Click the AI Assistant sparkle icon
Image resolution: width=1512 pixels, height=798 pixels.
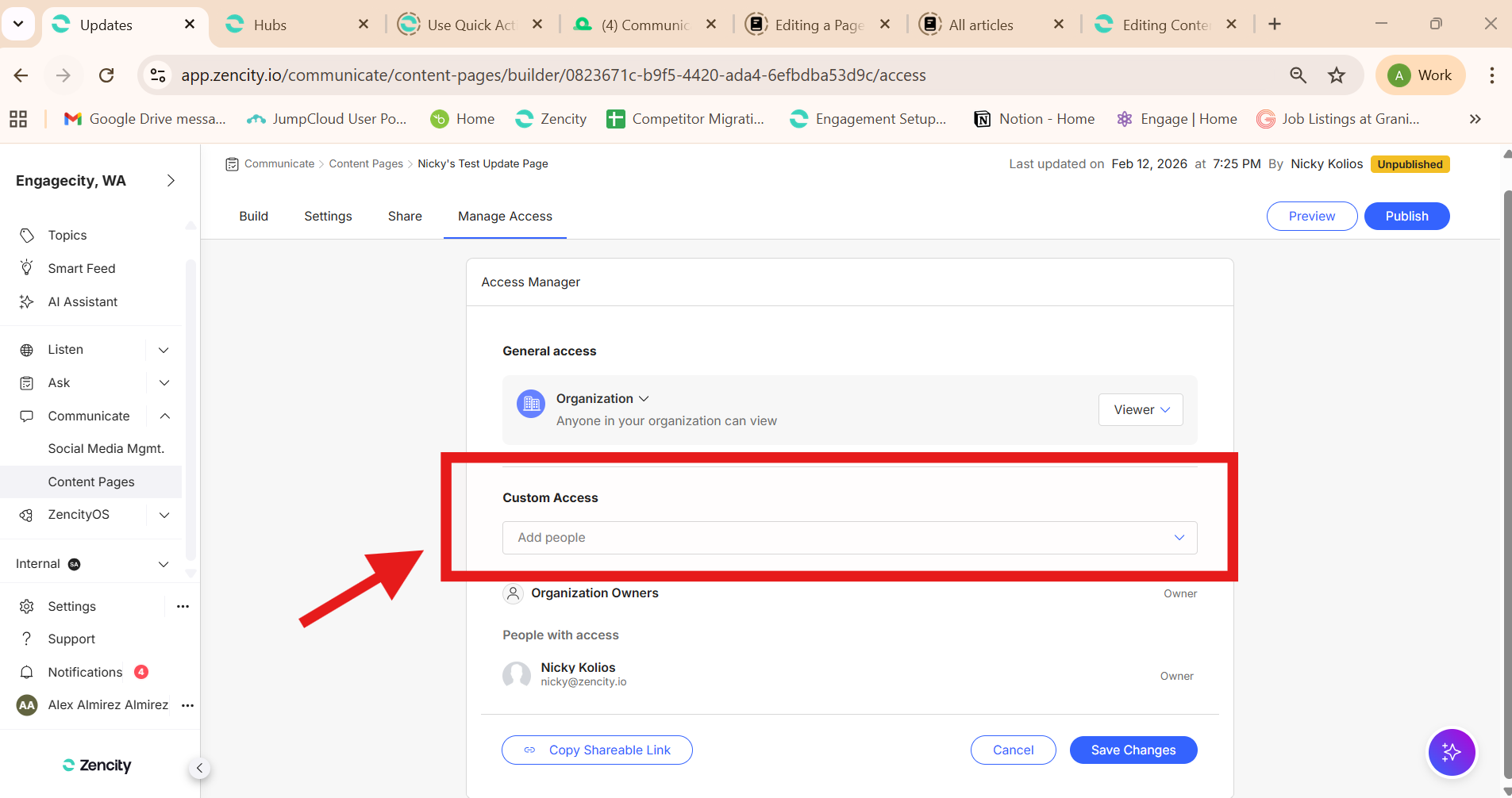(27, 302)
